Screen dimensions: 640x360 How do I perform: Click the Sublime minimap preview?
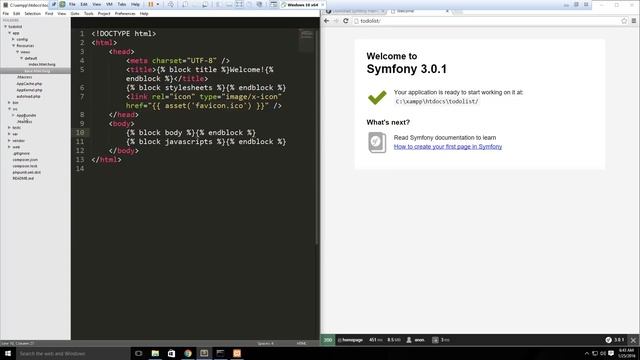(x=306, y=40)
